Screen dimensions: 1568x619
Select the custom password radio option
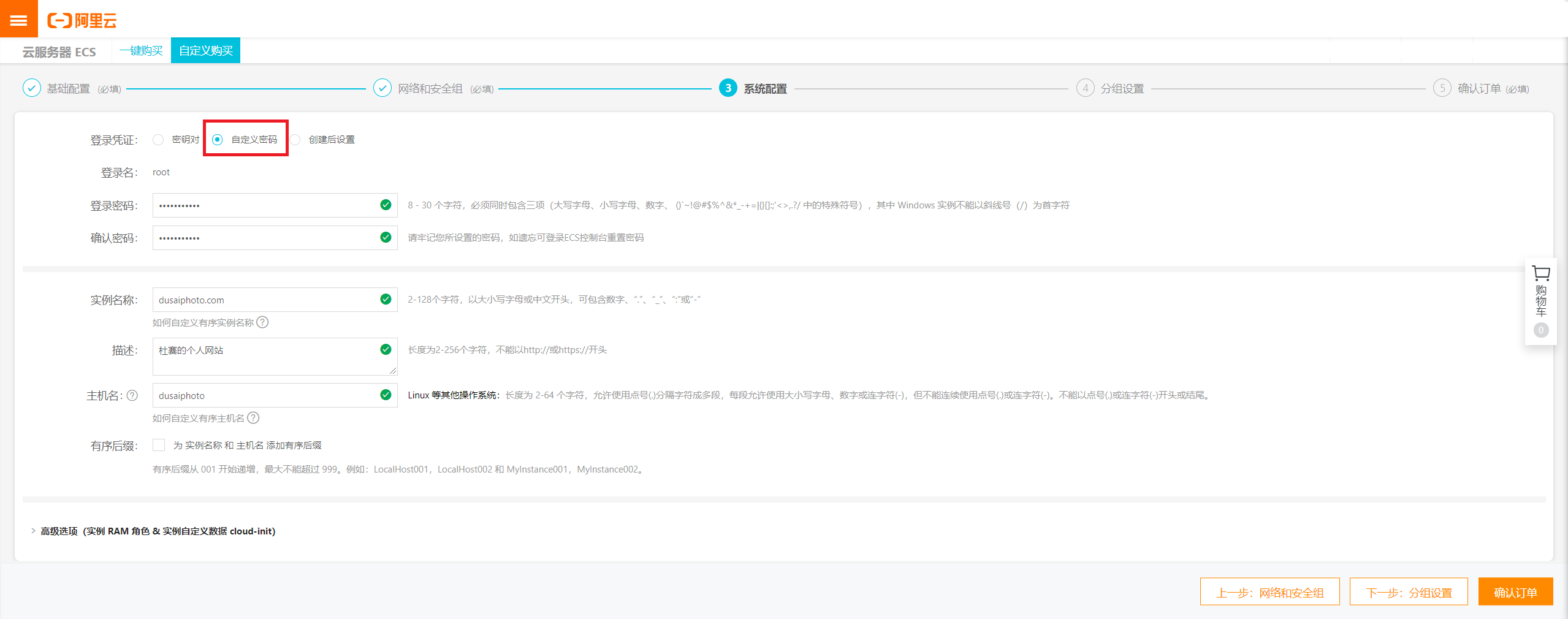pyautogui.click(x=218, y=140)
